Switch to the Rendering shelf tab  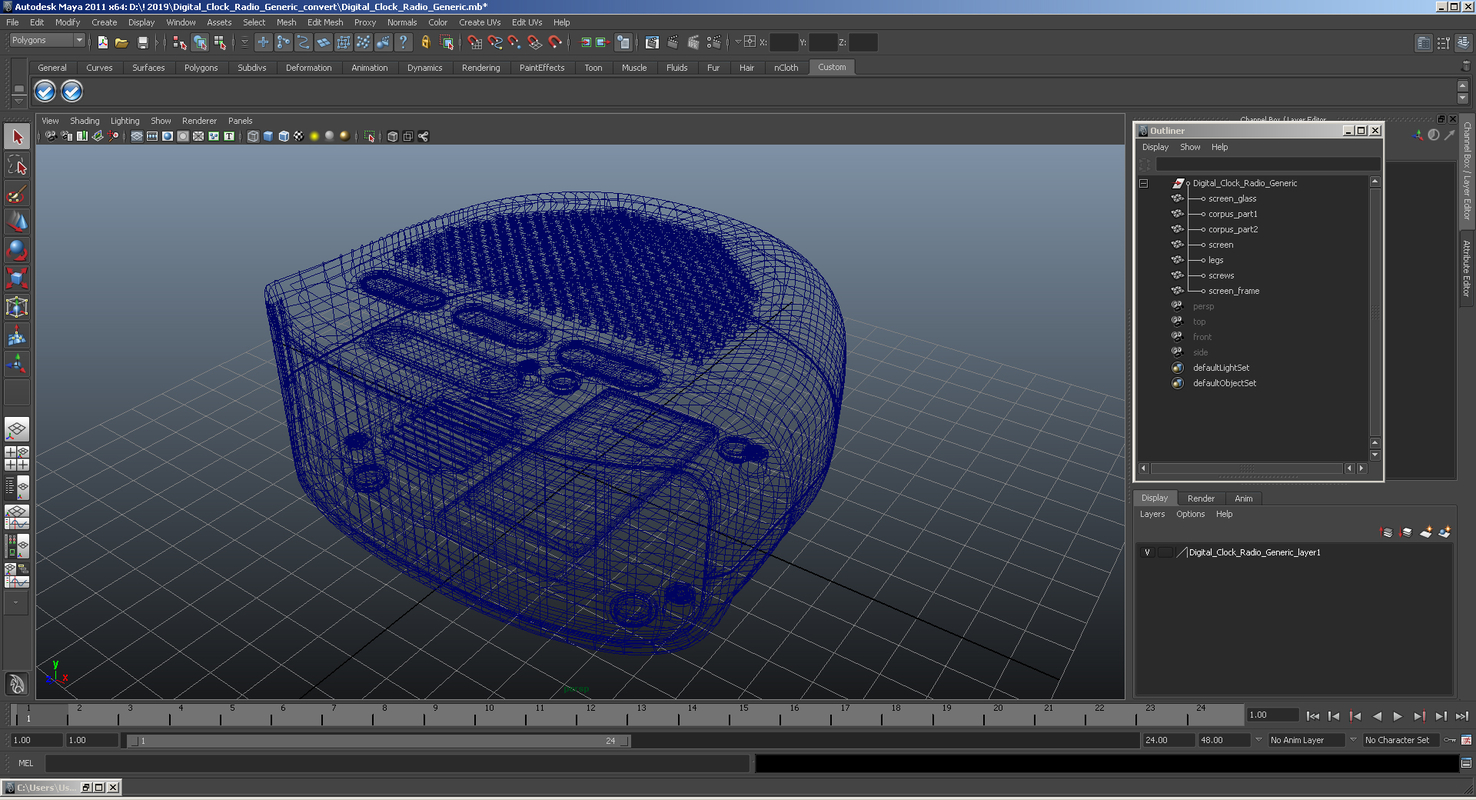click(x=480, y=68)
